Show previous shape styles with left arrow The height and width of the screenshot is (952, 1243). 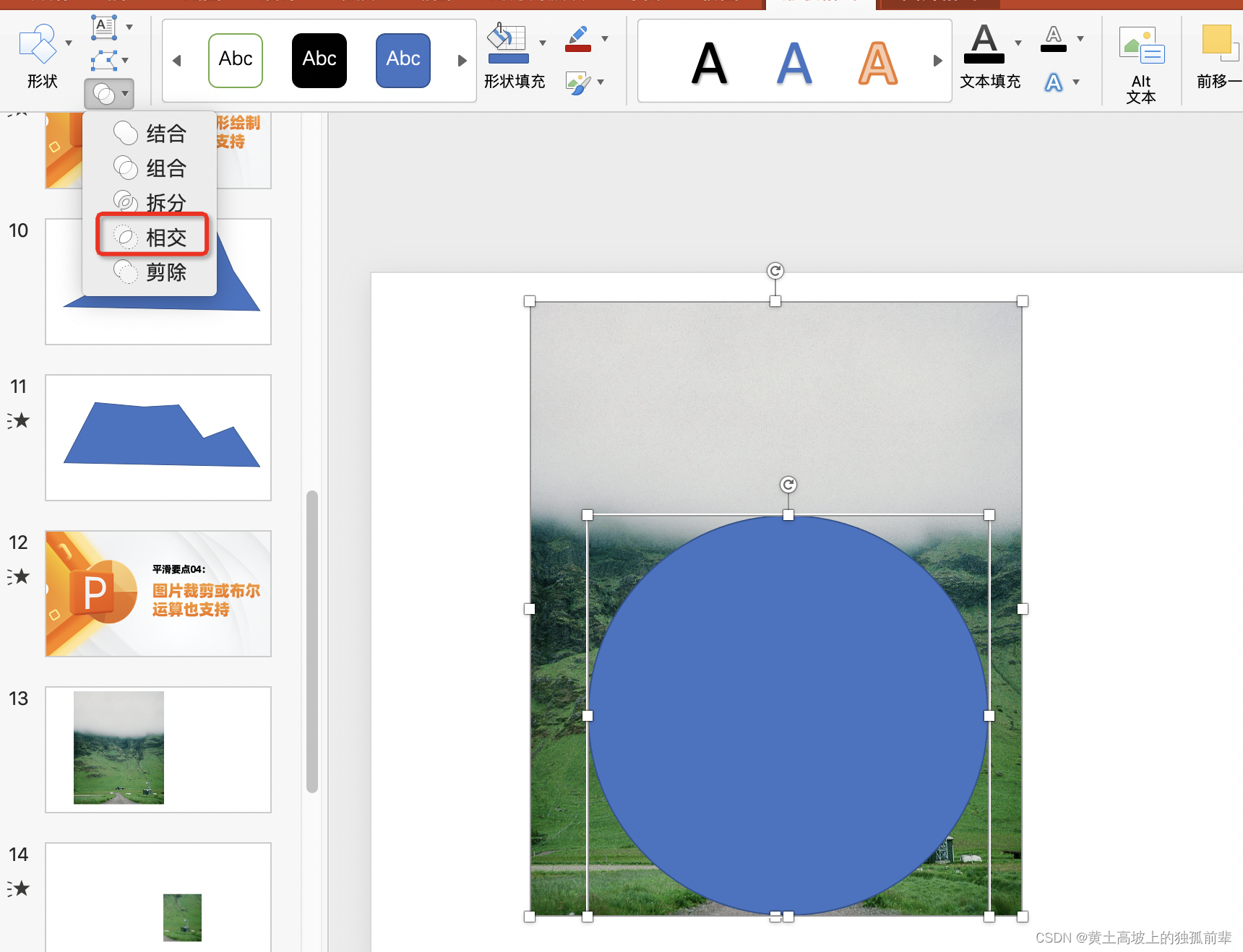click(177, 61)
